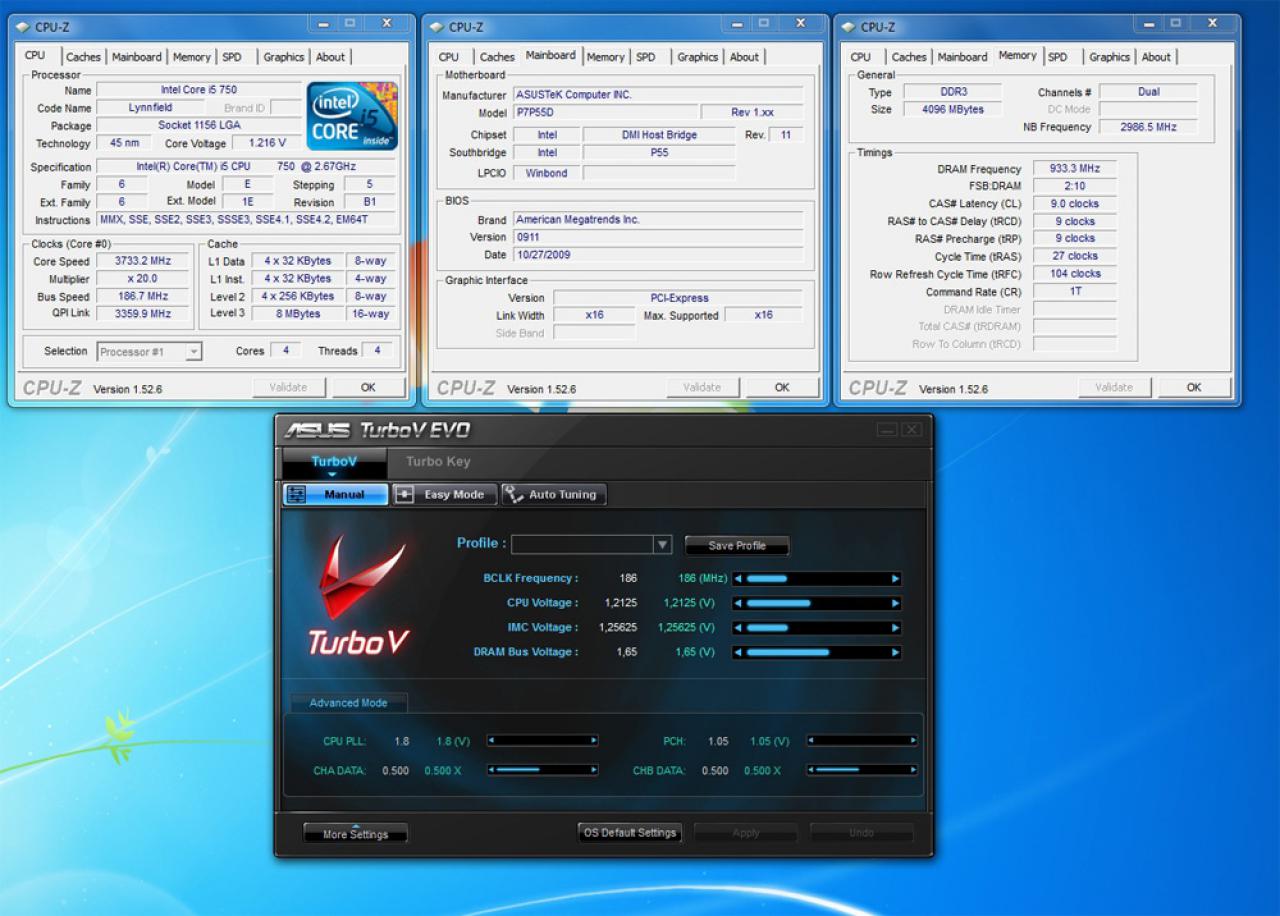Click Easy Mode icon in TurboV EVO

[404, 494]
